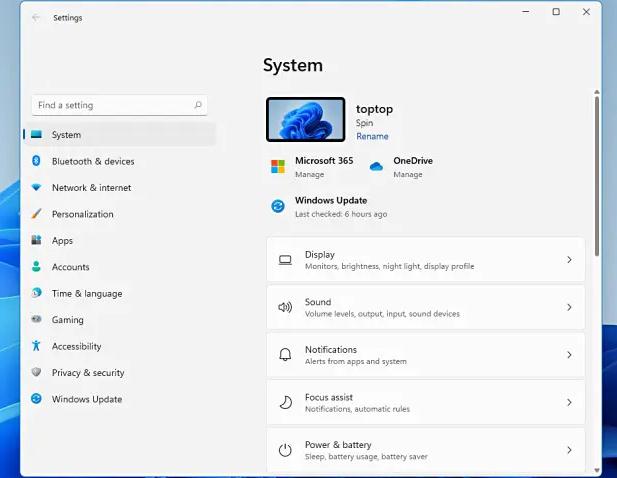Click the scrollbar up arrow
This screenshot has height=478, width=617.
click(597, 92)
